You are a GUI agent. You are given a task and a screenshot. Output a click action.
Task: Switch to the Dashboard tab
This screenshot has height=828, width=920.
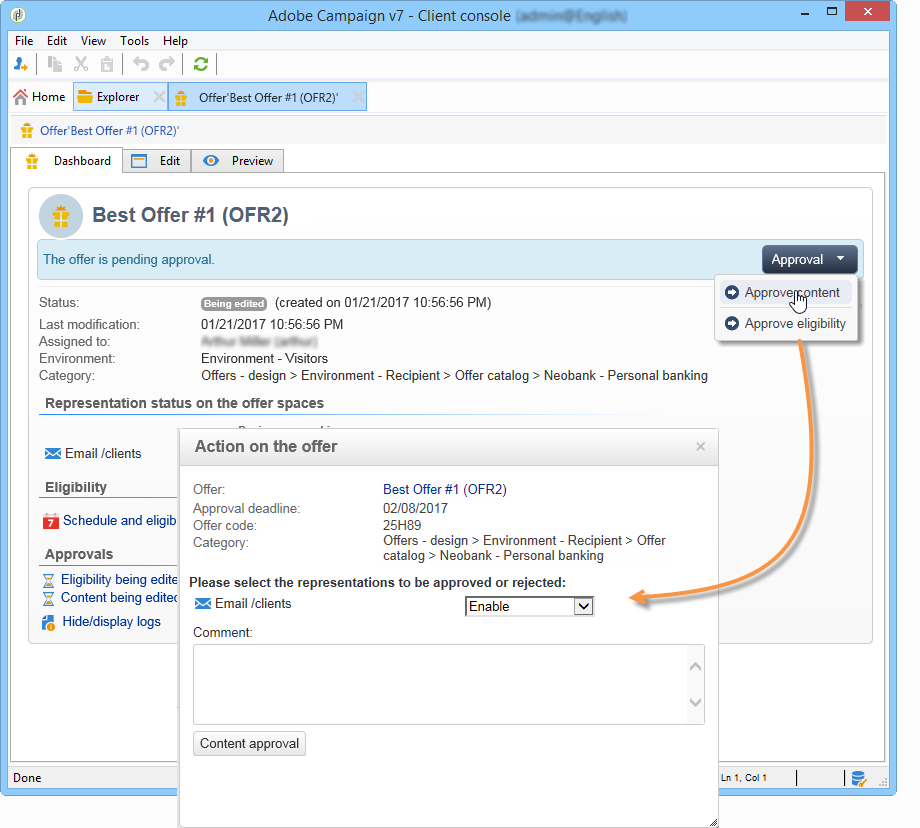67,161
